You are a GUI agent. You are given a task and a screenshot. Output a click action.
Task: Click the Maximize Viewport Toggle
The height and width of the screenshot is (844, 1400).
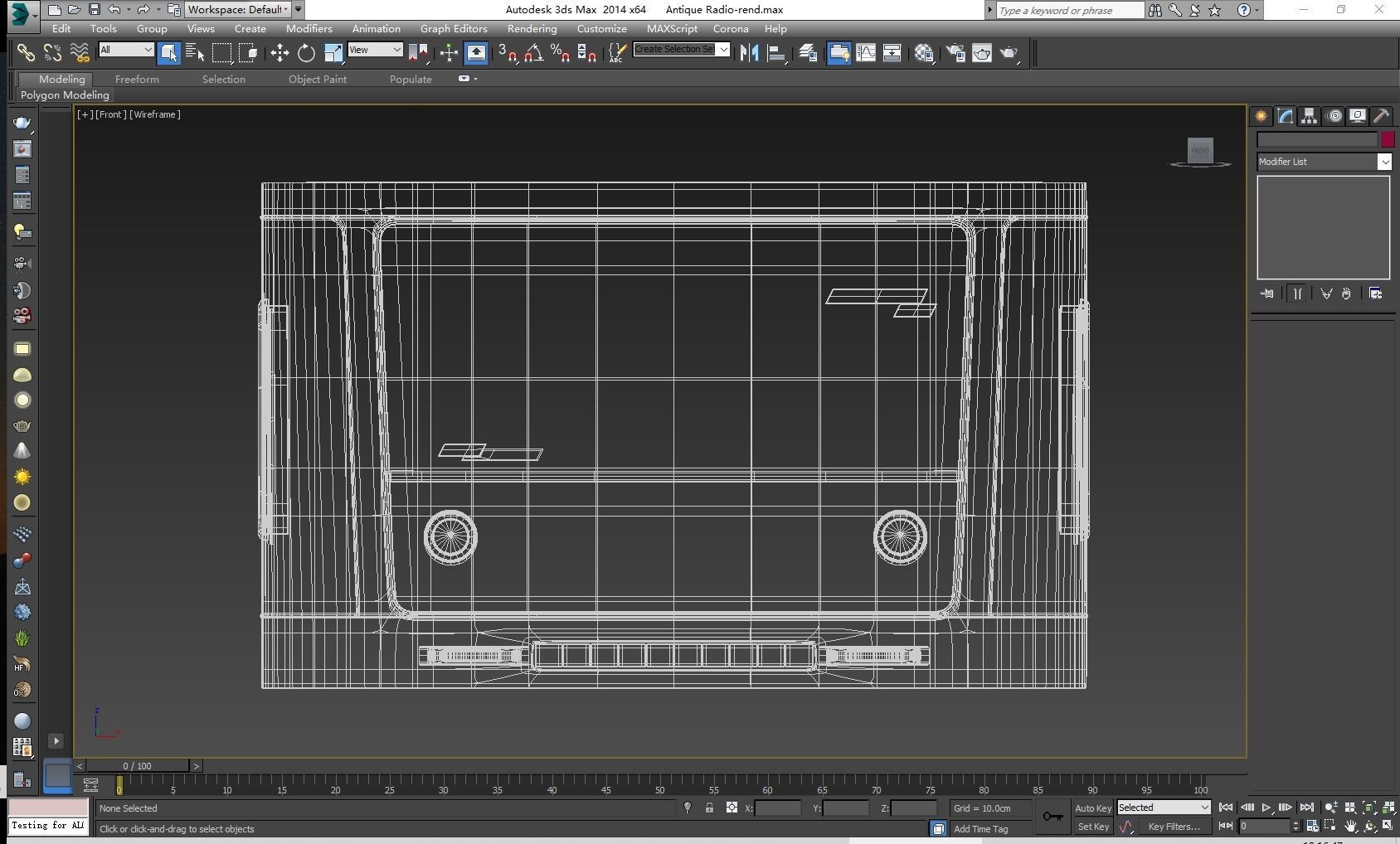[x=1388, y=826]
